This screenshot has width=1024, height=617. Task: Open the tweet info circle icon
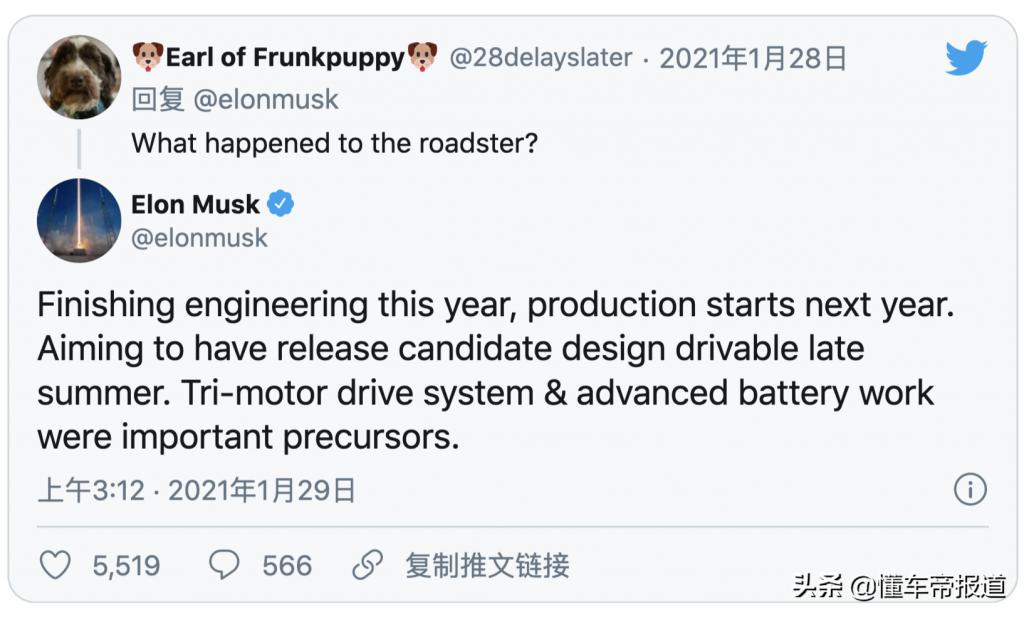[x=969, y=489]
